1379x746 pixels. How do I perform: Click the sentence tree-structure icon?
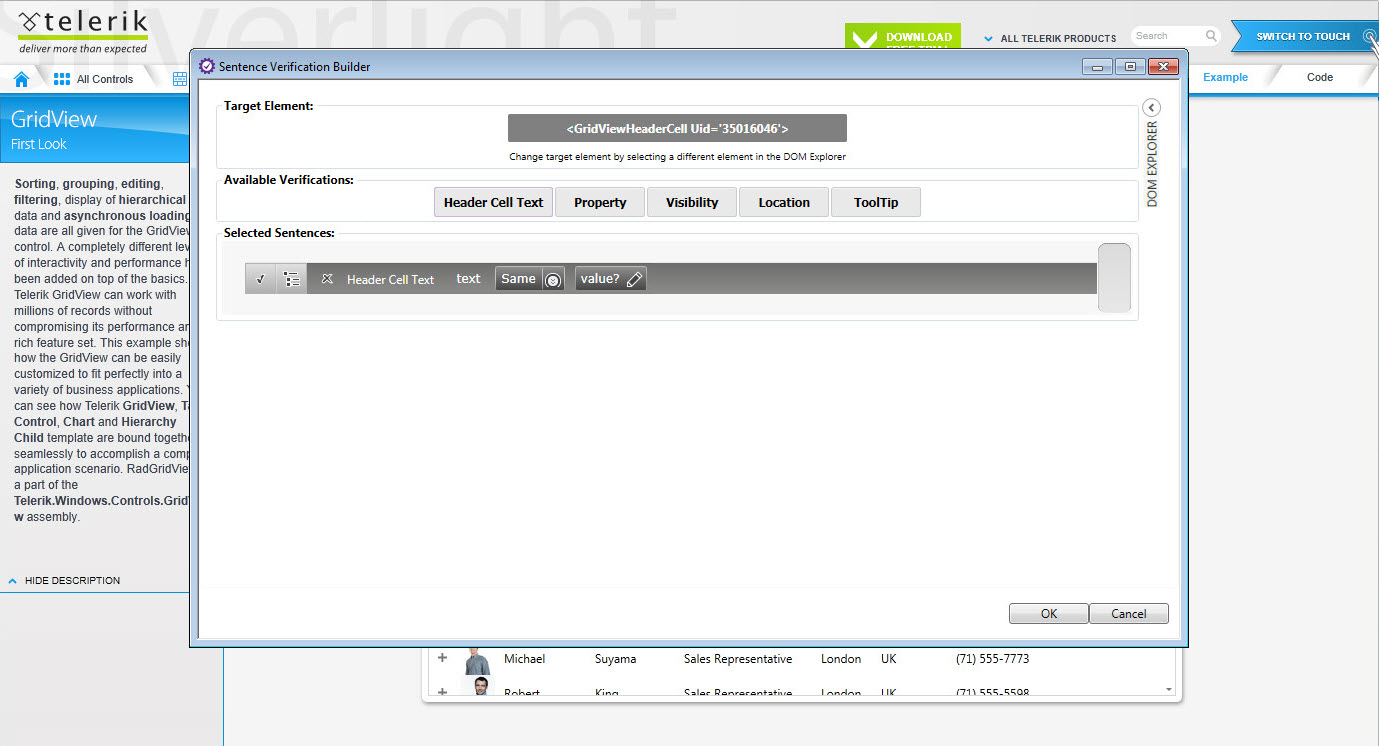[x=291, y=279]
